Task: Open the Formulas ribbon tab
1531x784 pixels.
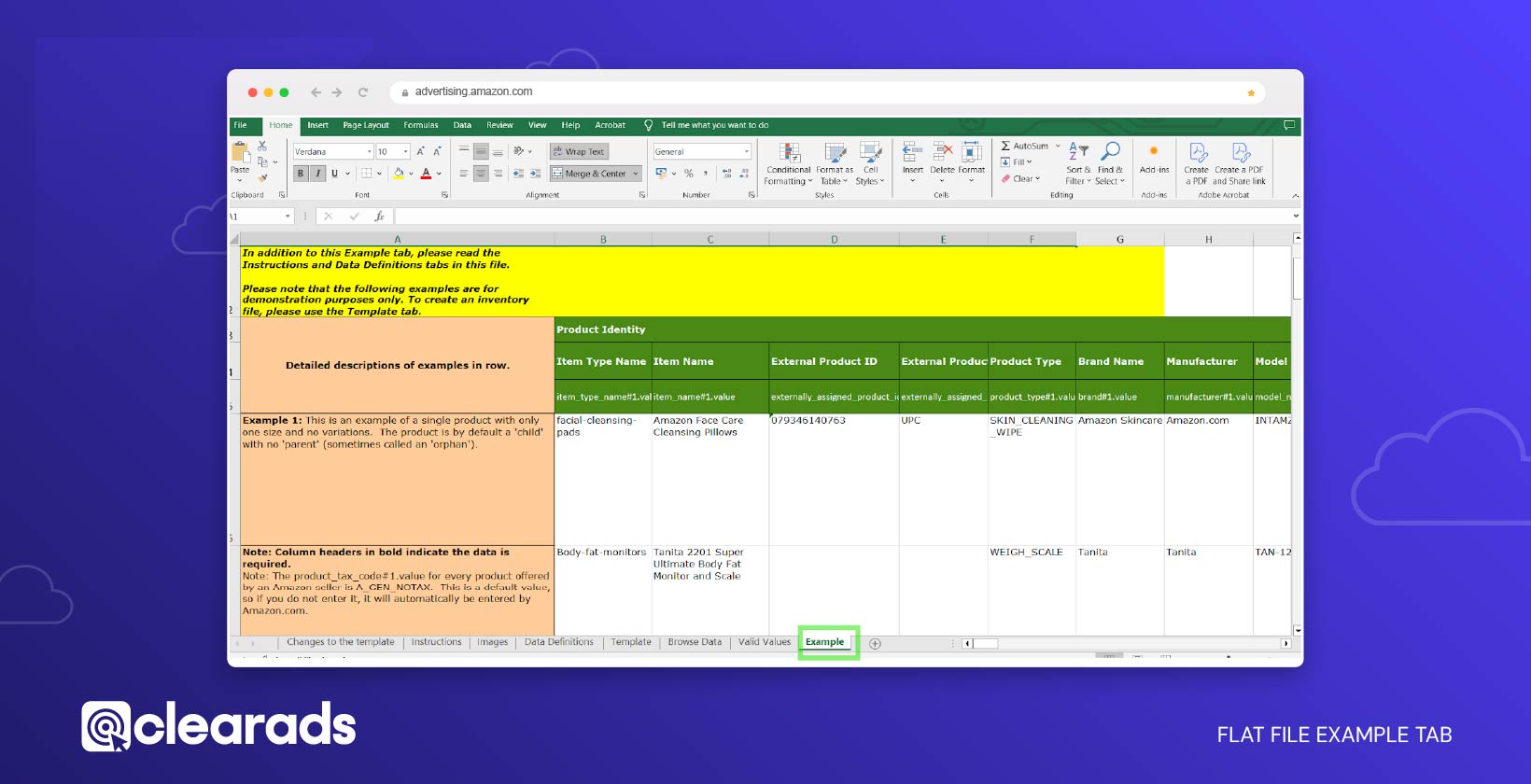Action: coord(421,125)
